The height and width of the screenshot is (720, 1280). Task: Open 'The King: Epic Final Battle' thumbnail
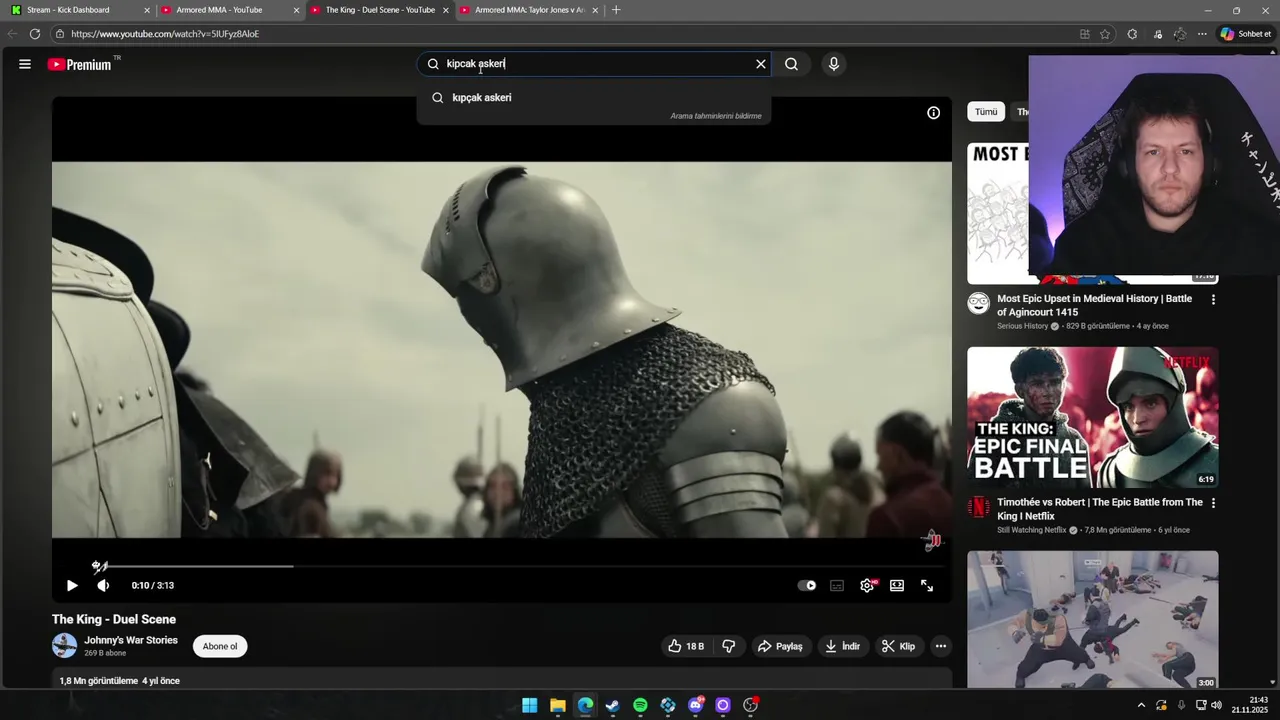1093,417
